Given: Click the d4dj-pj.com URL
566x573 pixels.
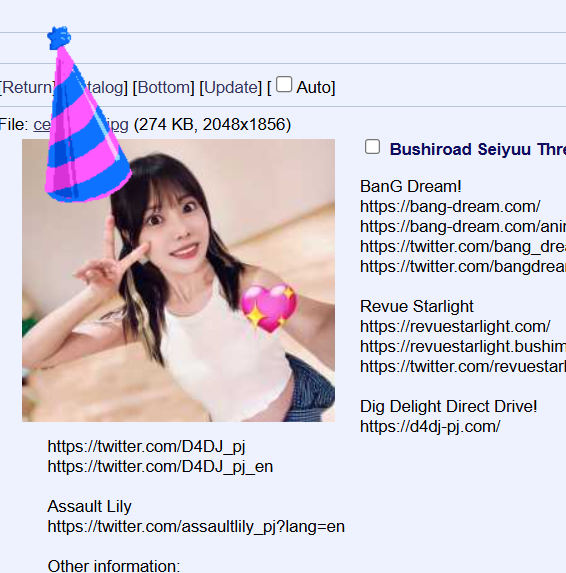Looking at the screenshot, I should (430, 426).
